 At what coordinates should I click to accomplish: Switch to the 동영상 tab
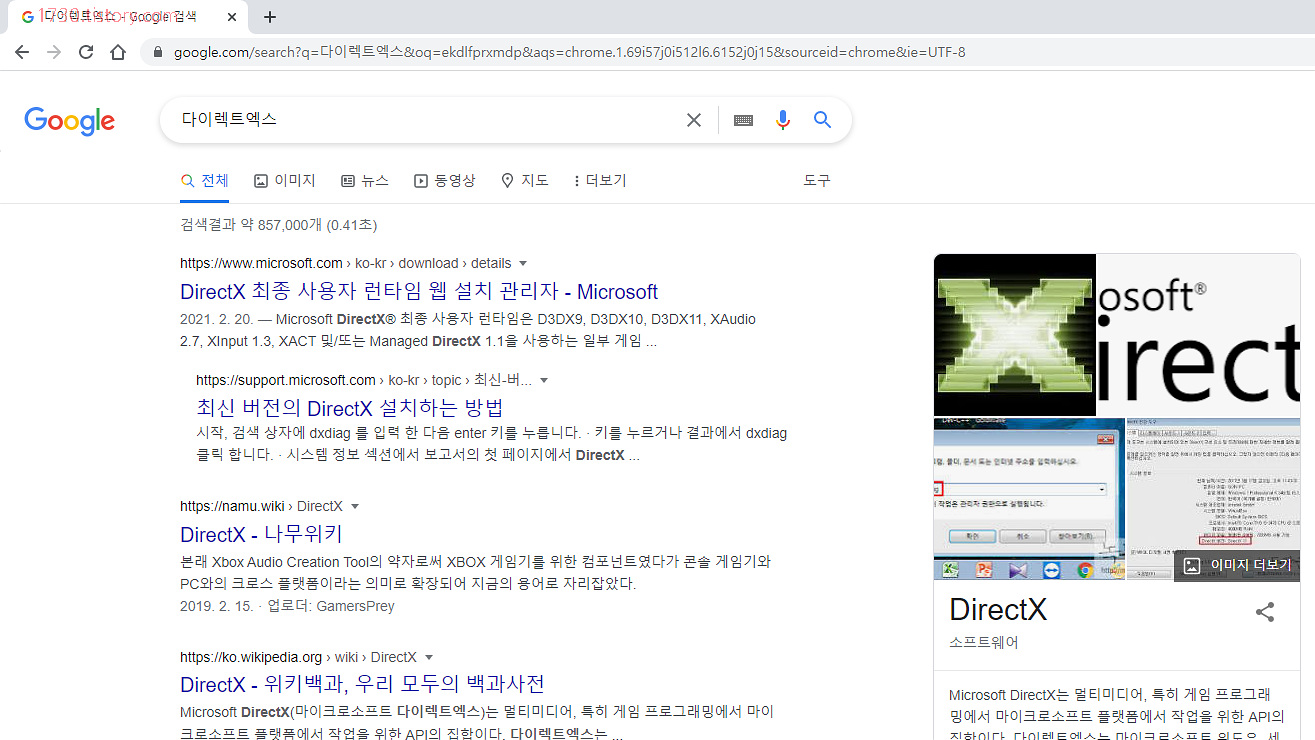(x=445, y=181)
